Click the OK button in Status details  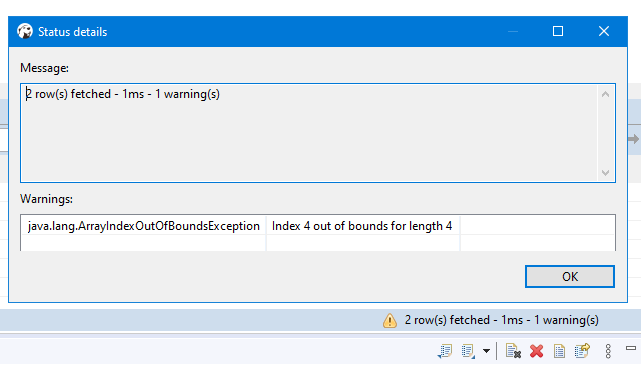point(569,277)
